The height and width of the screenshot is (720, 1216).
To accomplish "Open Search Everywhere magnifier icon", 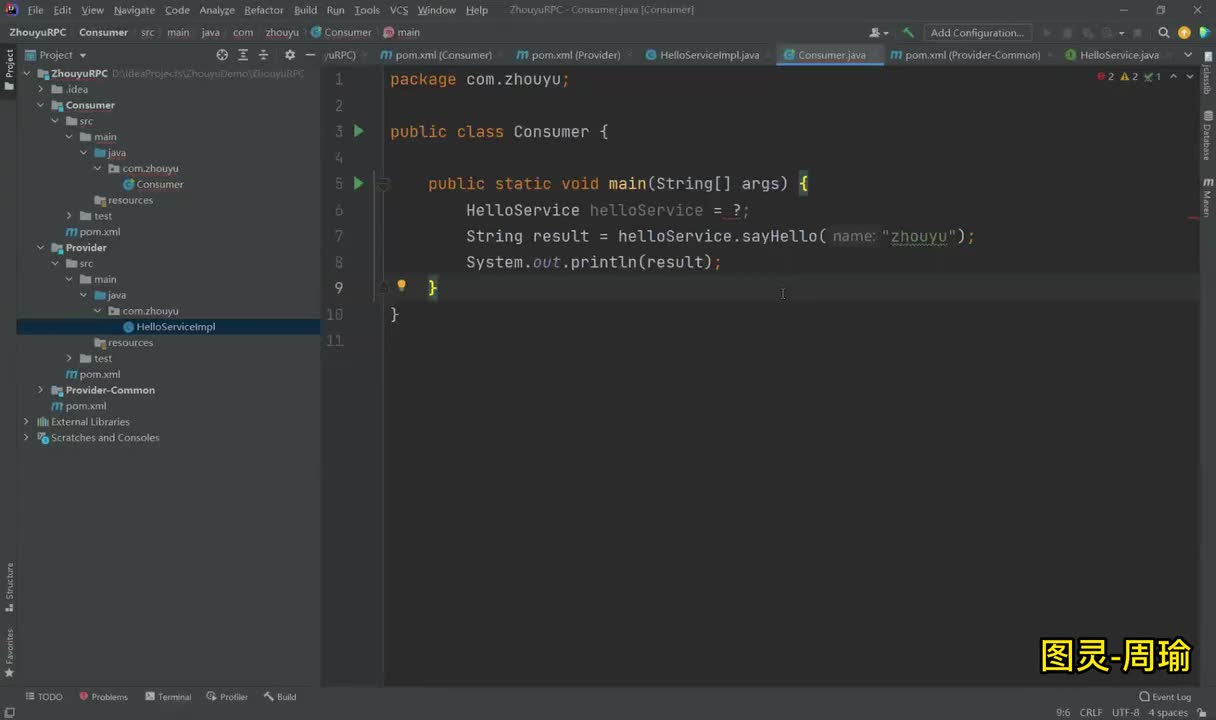I will point(1164,32).
